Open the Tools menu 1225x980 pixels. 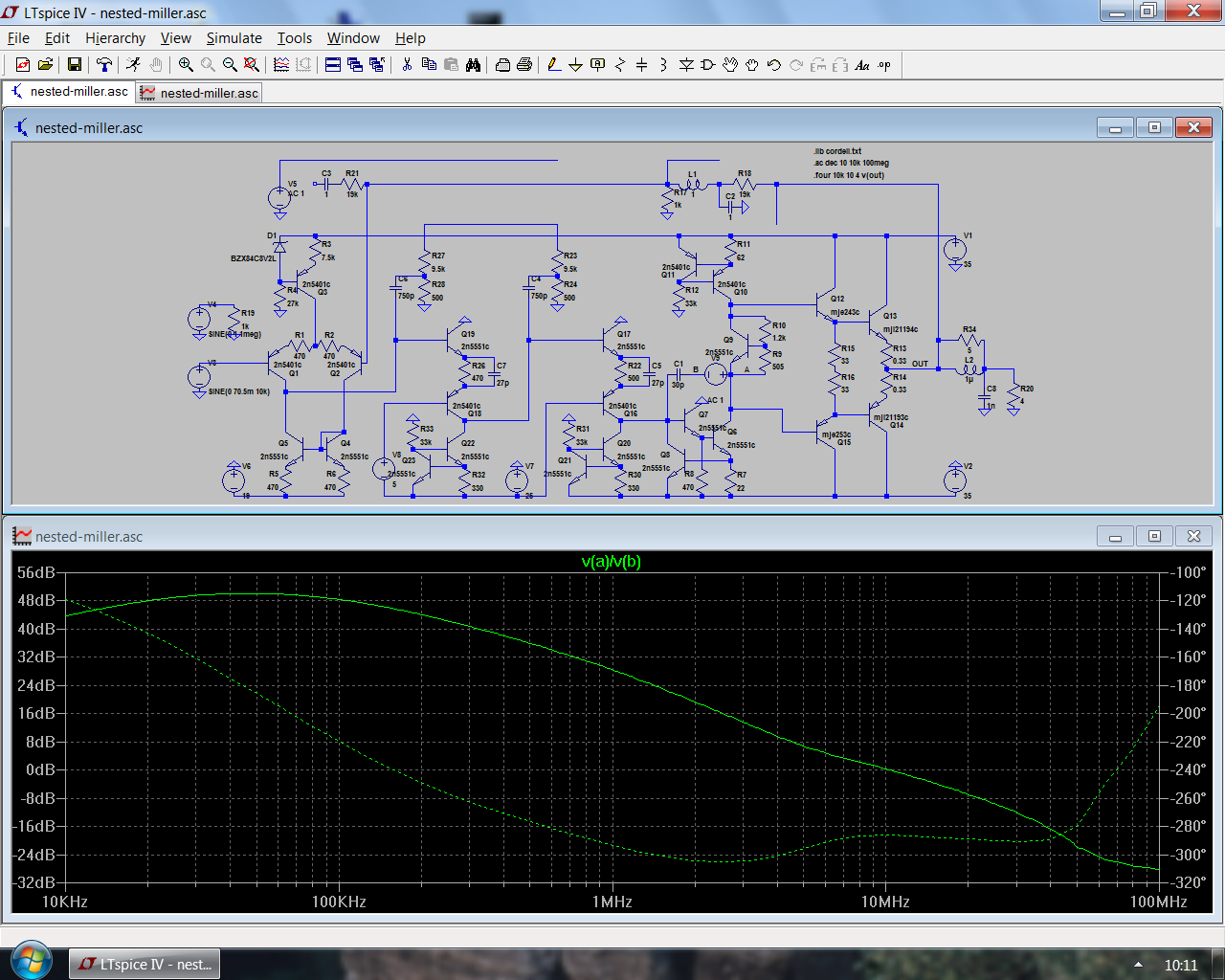295,38
